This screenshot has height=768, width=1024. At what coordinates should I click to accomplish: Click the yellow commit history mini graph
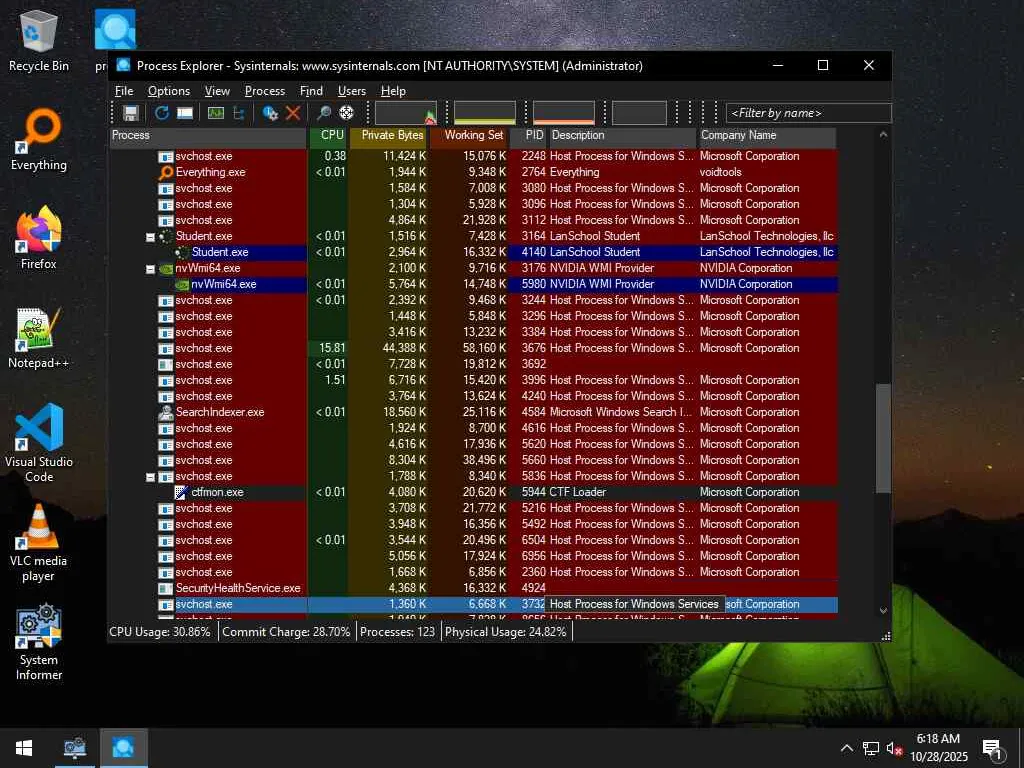(x=485, y=113)
